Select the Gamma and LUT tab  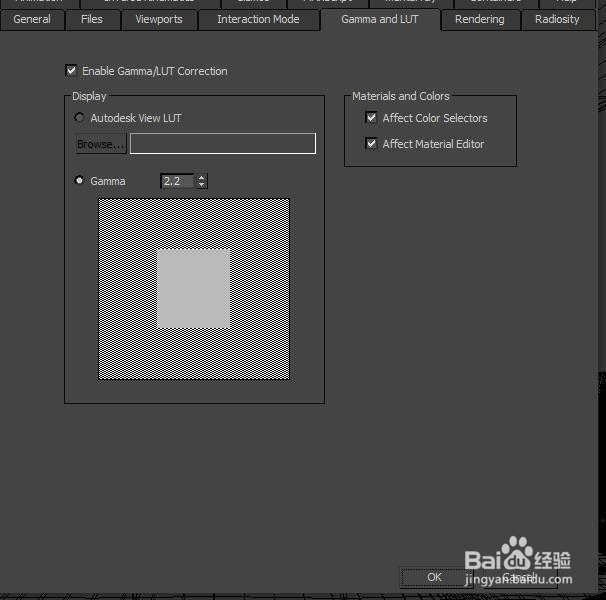[380, 19]
